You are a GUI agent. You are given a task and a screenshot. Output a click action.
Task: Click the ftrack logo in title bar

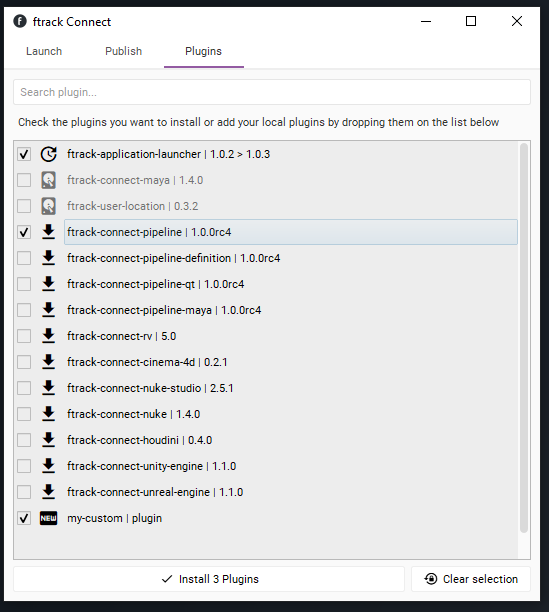(x=20, y=21)
